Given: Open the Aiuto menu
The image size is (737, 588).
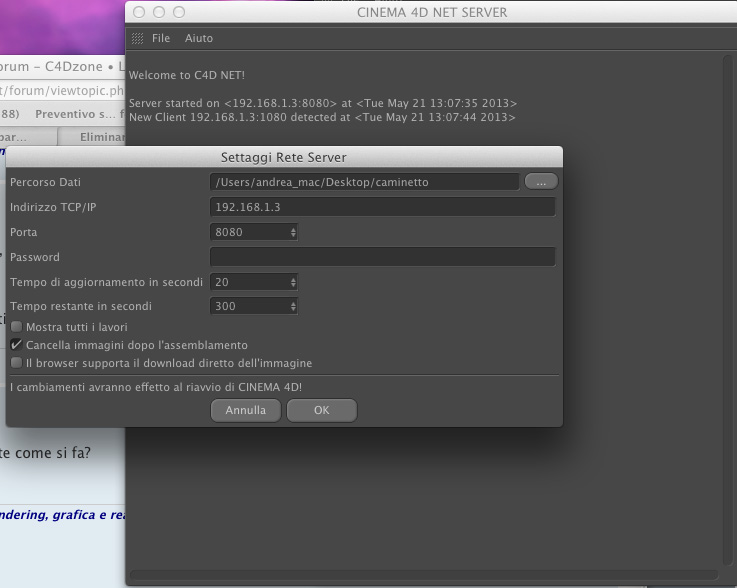Looking at the screenshot, I should 198,38.
